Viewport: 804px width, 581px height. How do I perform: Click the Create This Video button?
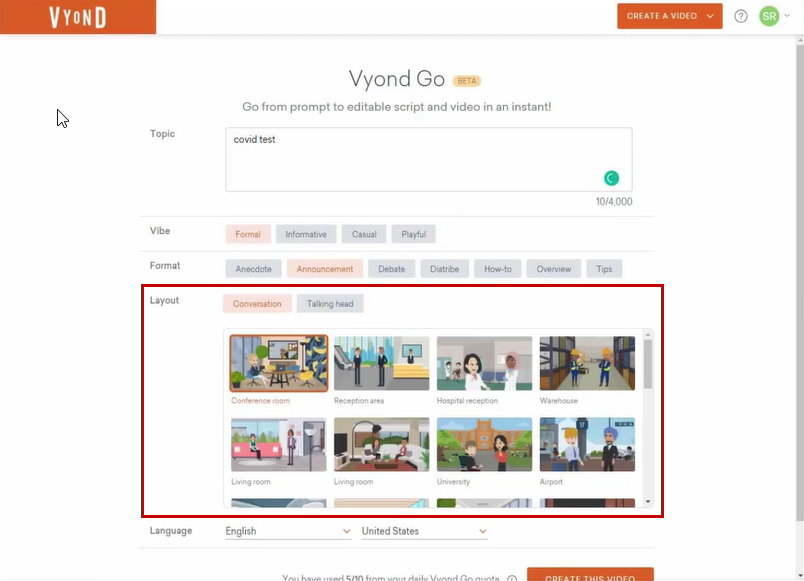(x=590, y=575)
